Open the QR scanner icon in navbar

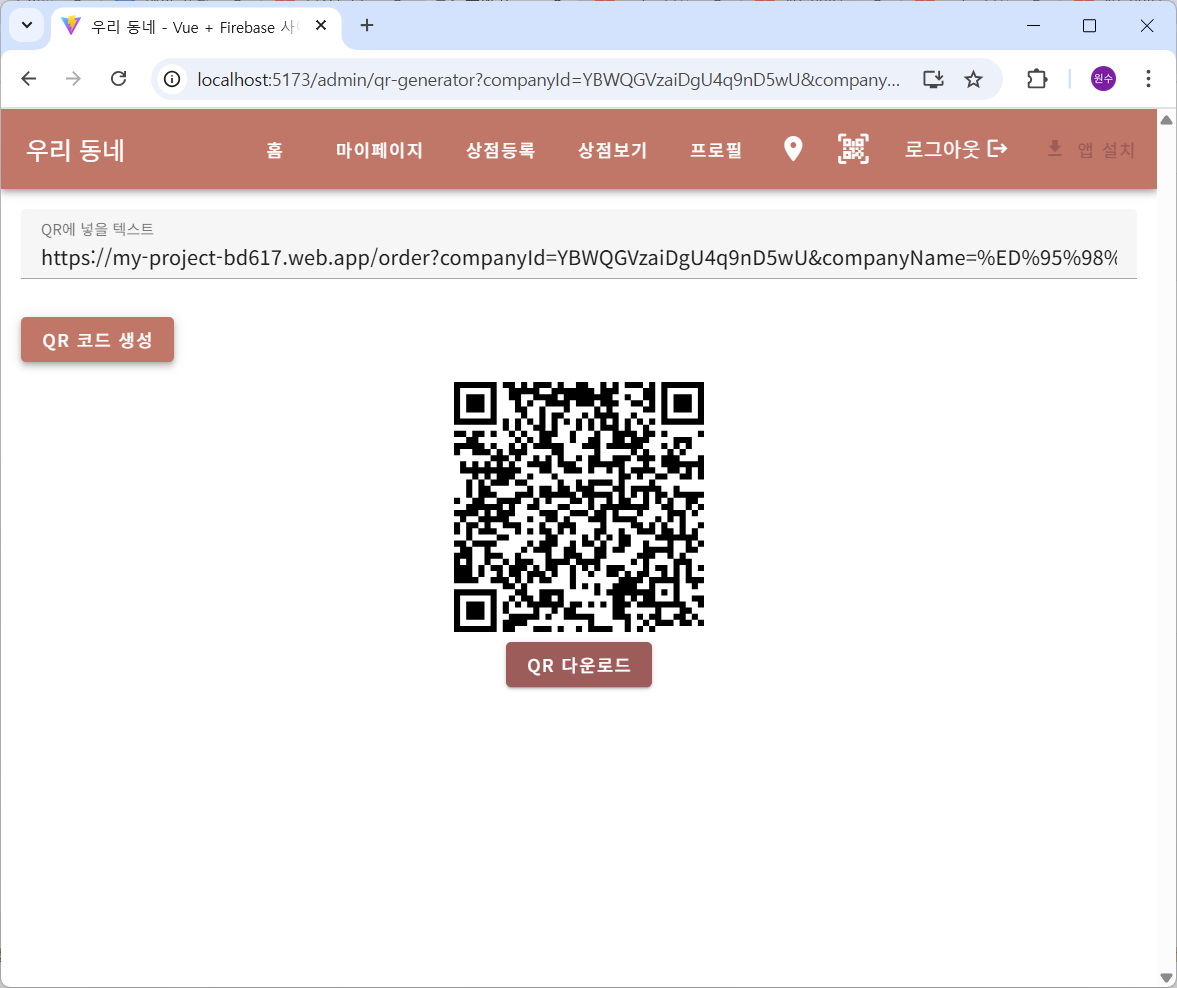(853, 149)
